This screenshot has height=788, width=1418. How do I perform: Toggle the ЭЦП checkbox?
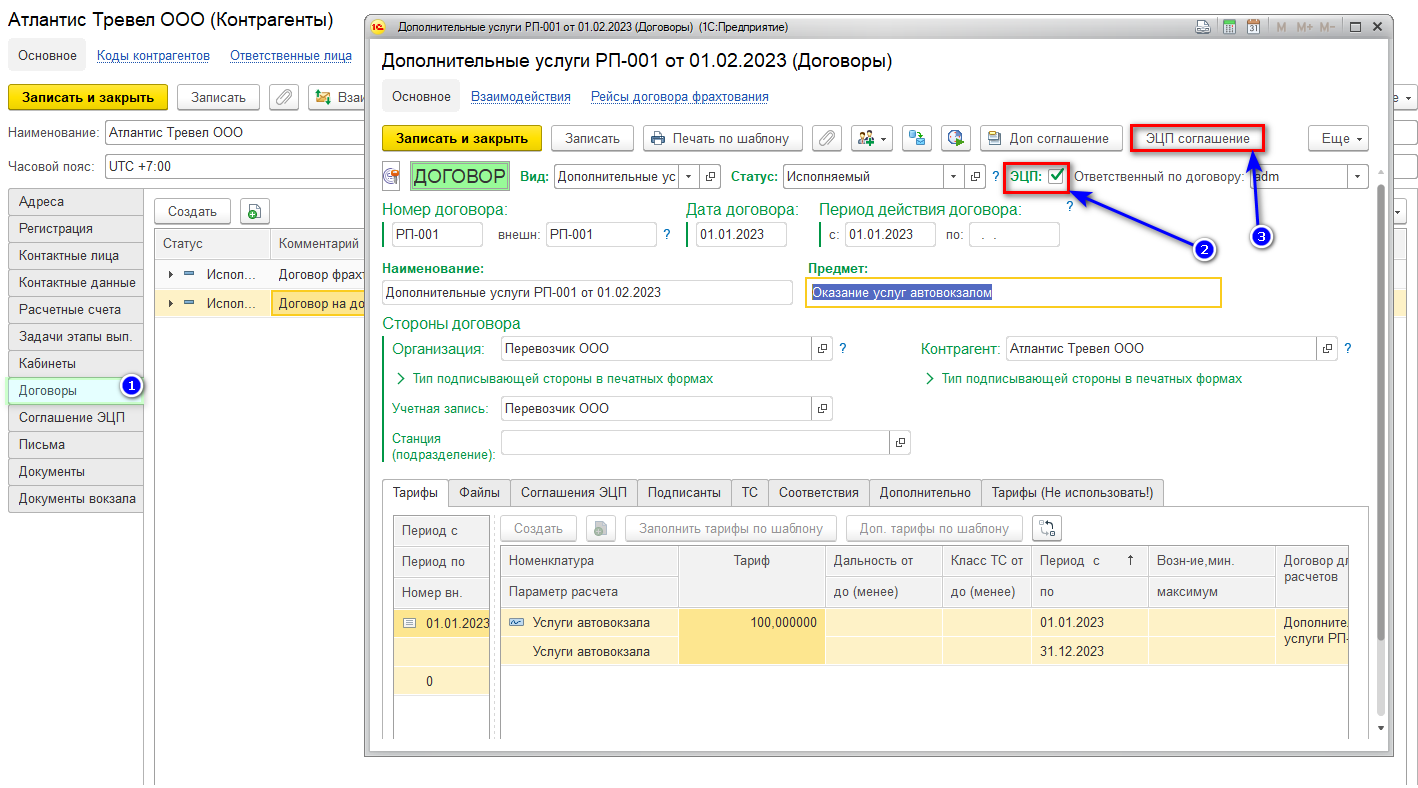(1056, 177)
